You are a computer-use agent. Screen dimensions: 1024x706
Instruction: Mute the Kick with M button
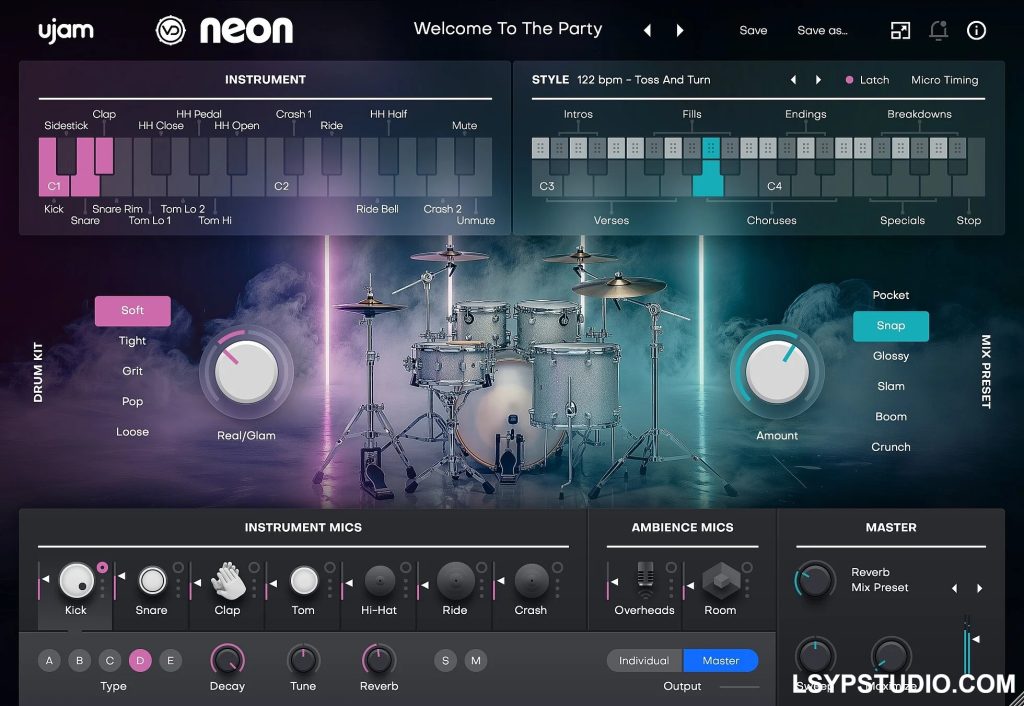click(x=476, y=660)
